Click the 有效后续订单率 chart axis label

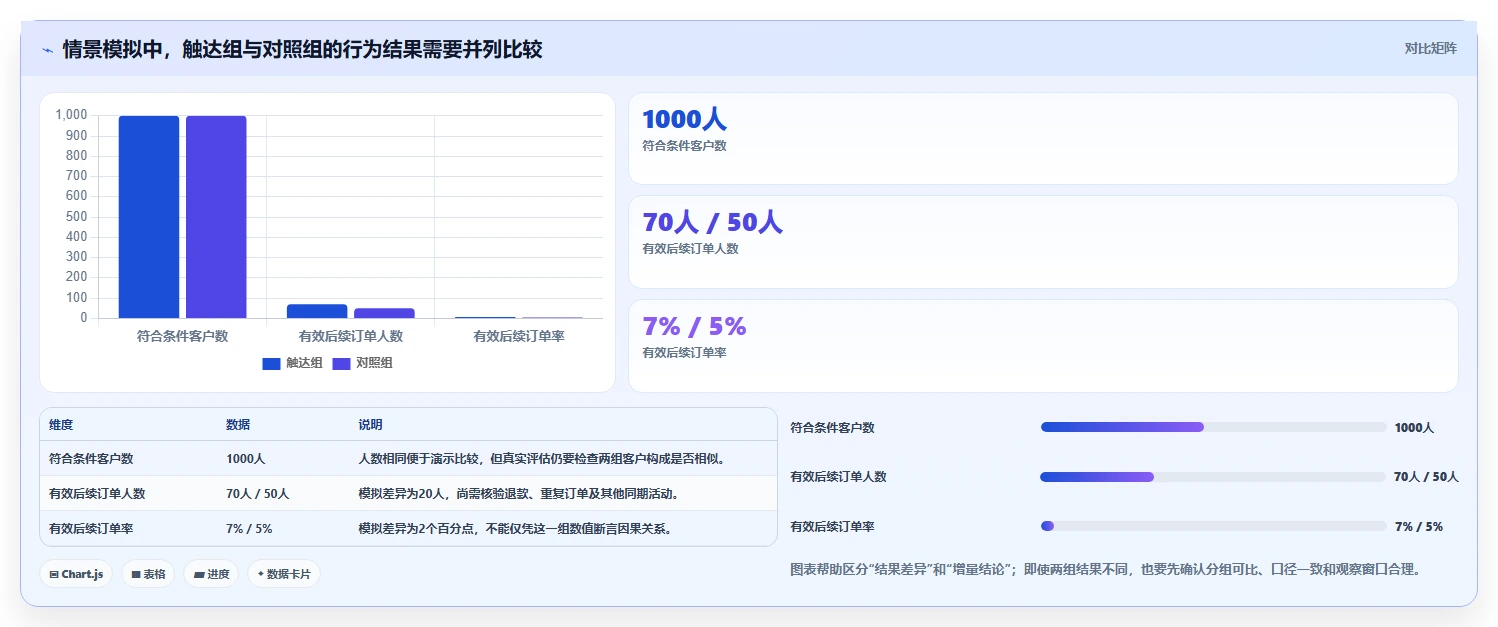click(x=519, y=336)
